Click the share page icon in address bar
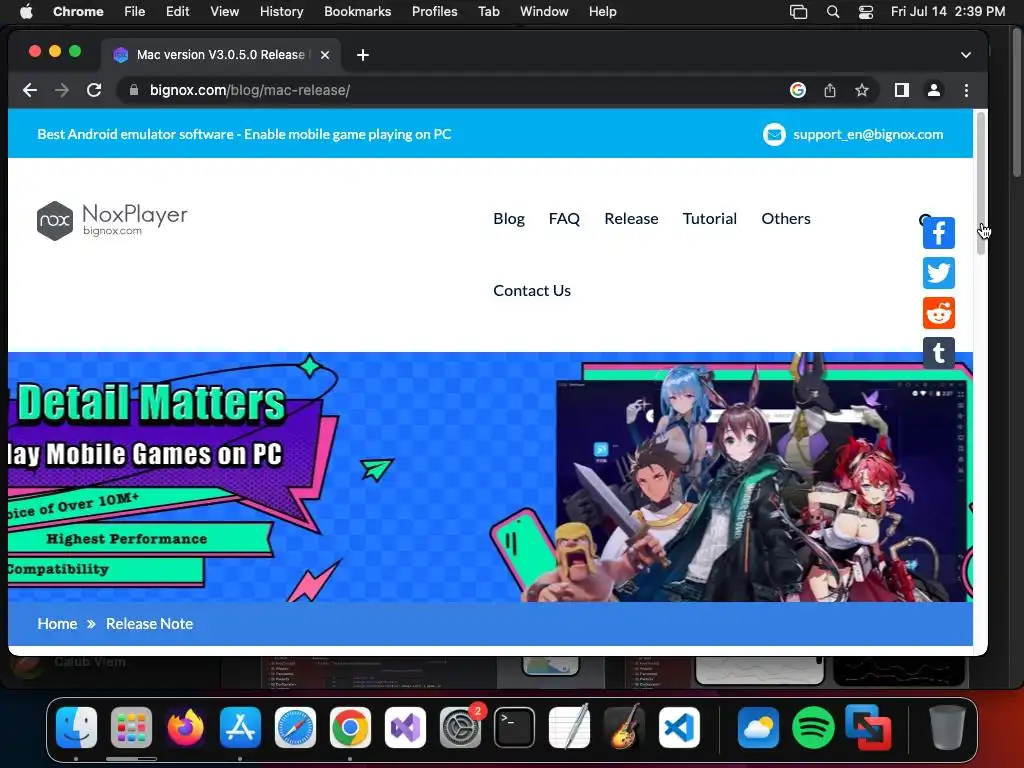Viewport: 1024px width, 768px height. coord(829,90)
